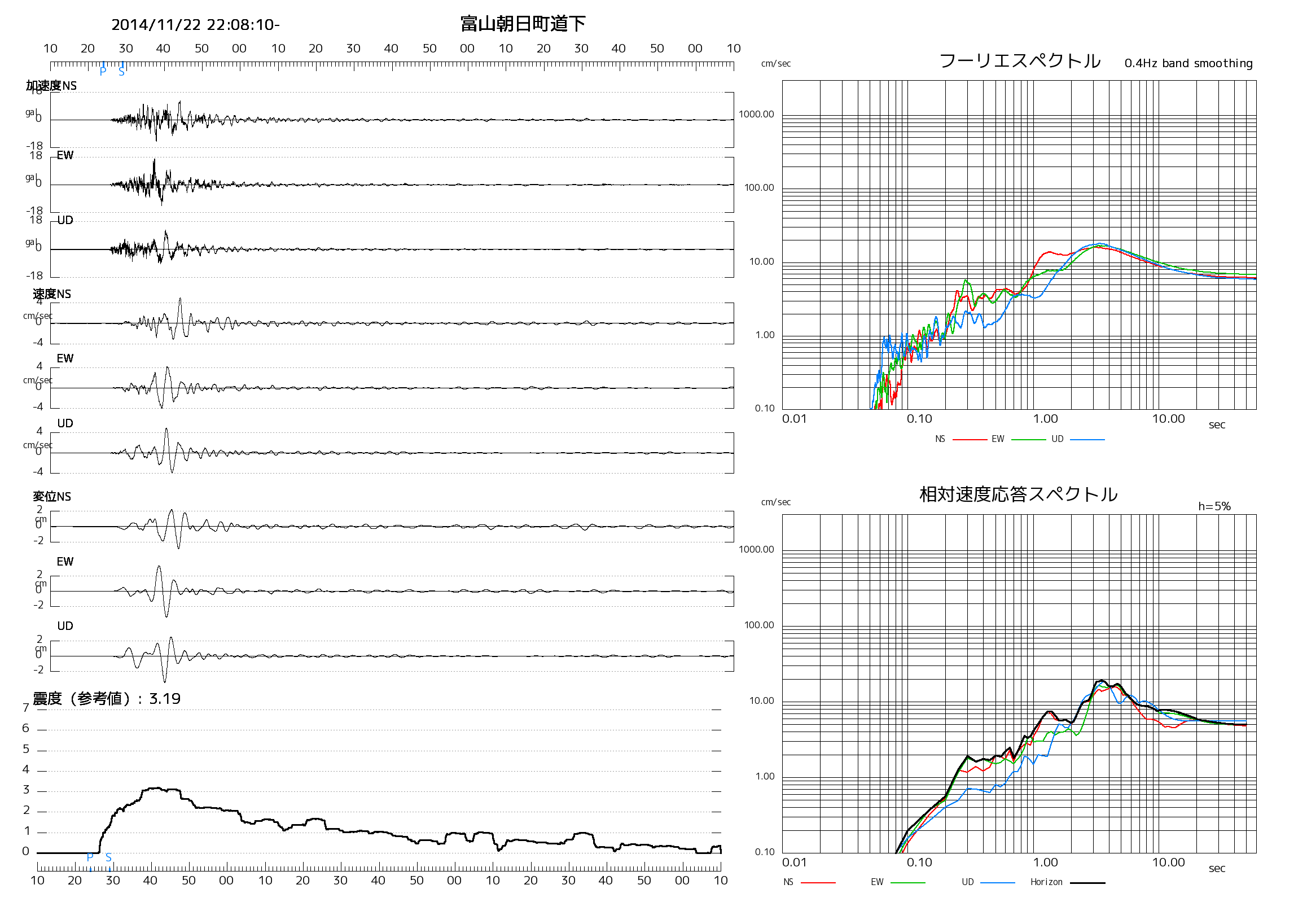Click the P marker on intensity chart axis
Screen dimensions: 1307x924
tap(90, 857)
